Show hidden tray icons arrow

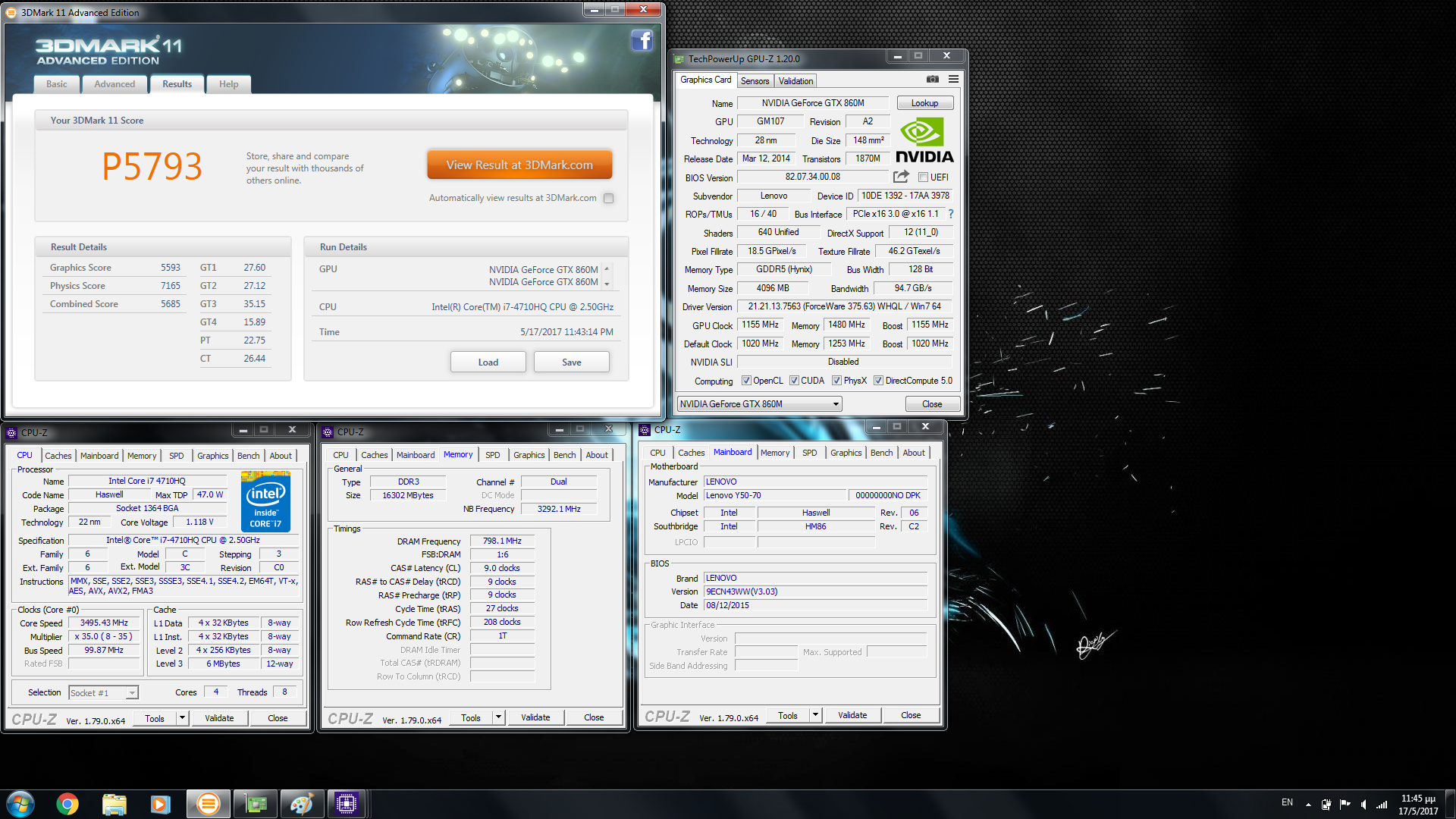(1308, 804)
